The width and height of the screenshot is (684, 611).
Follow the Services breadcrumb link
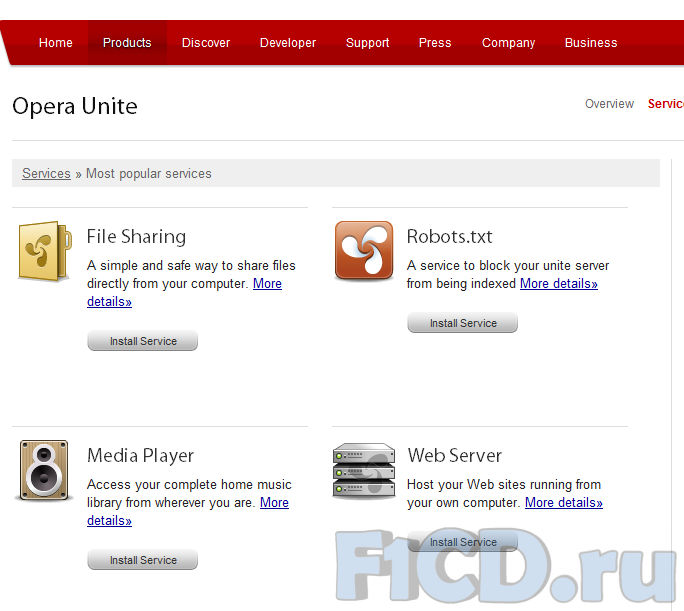46,174
